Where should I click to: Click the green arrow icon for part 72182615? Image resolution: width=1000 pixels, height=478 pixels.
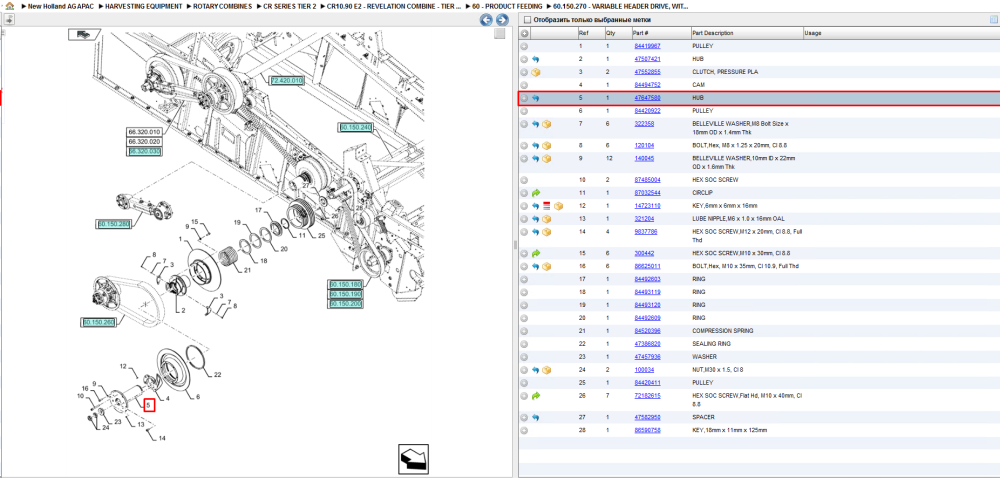click(x=536, y=396)
